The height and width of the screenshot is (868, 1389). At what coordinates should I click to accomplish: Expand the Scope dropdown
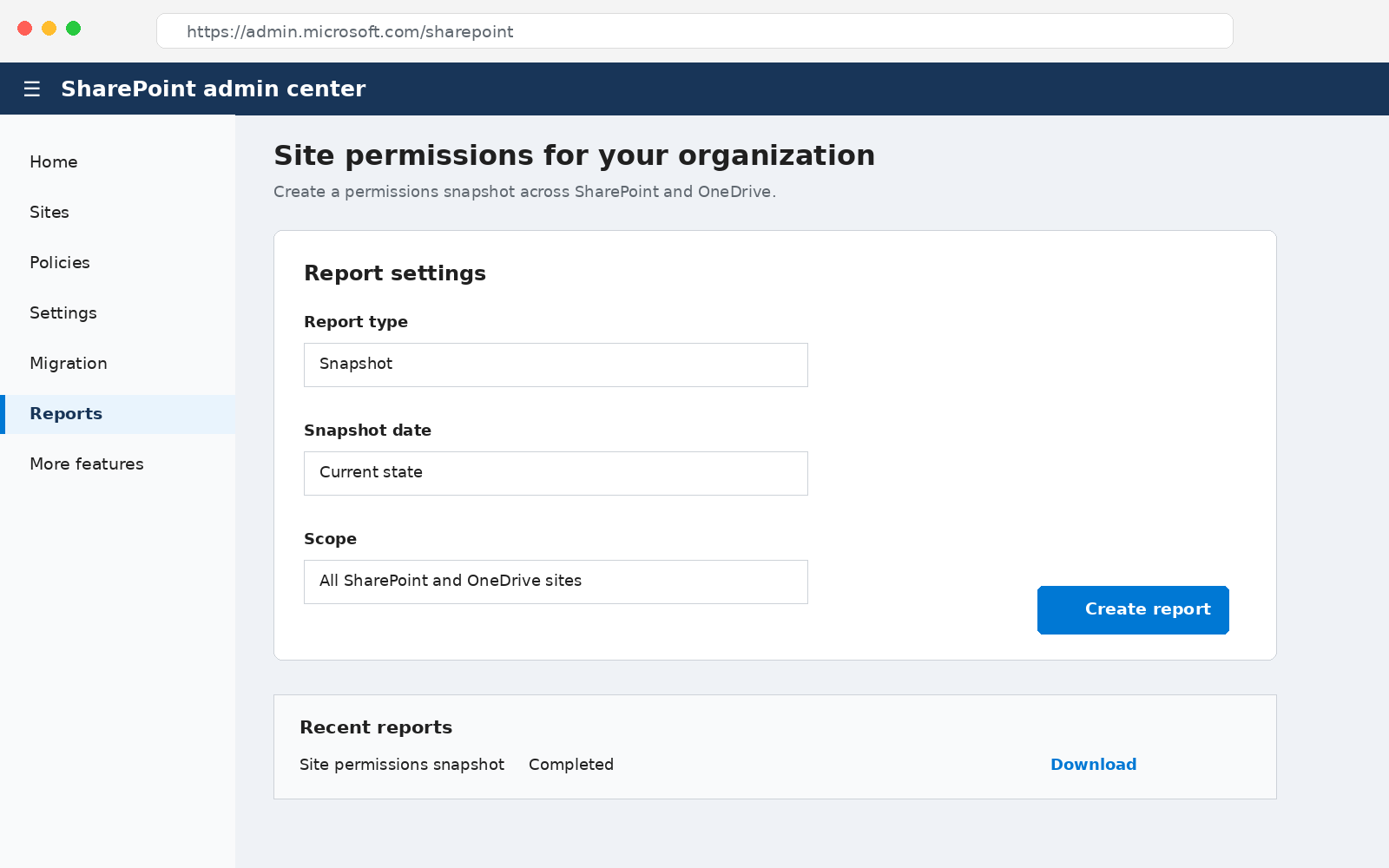tap(556, 582)
